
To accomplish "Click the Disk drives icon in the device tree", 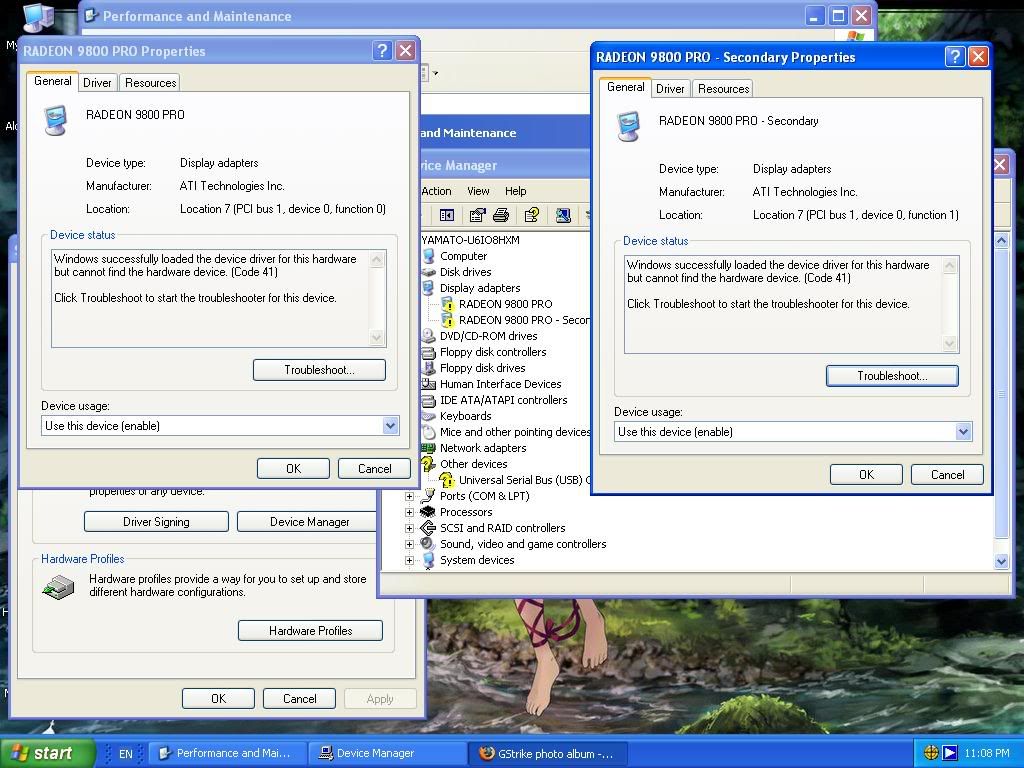I will click(x=428, y=272).
